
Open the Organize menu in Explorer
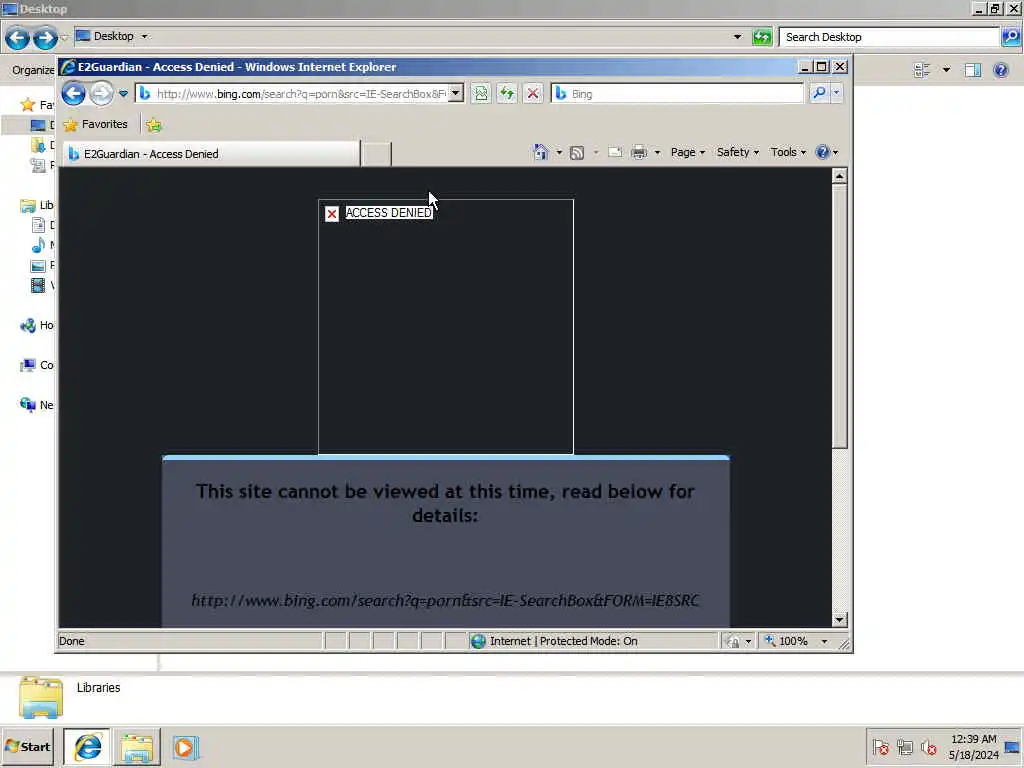[33, 70]
